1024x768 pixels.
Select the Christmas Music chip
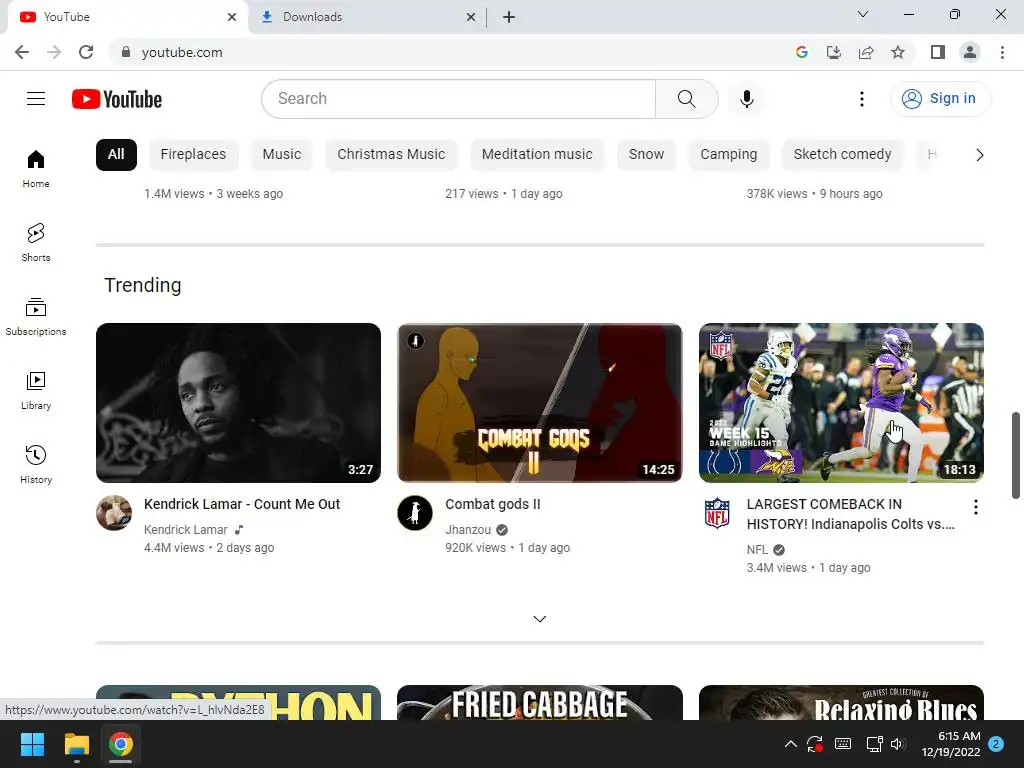click(x=391, y=154)
